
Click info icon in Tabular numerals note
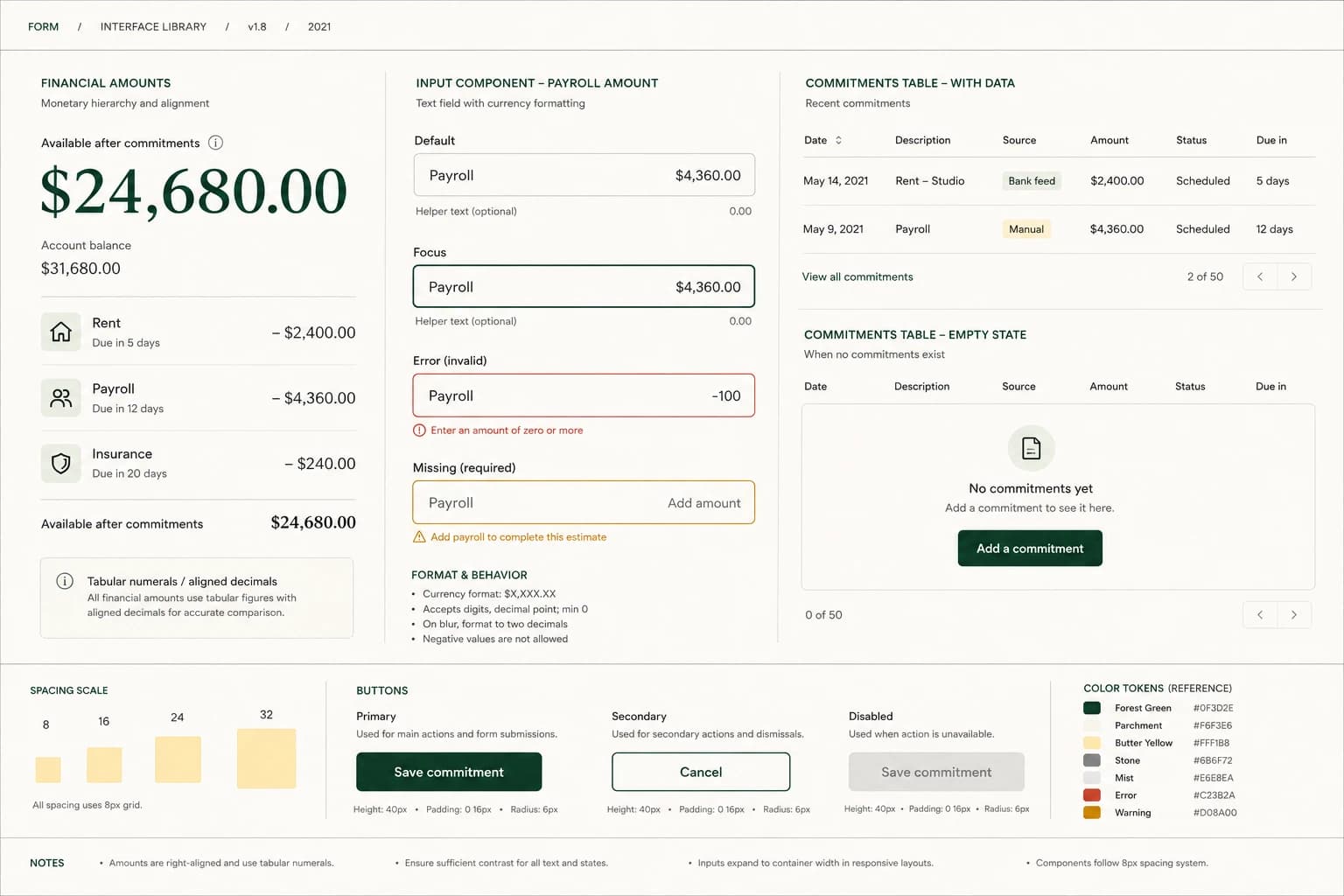(x=65, y=581)
